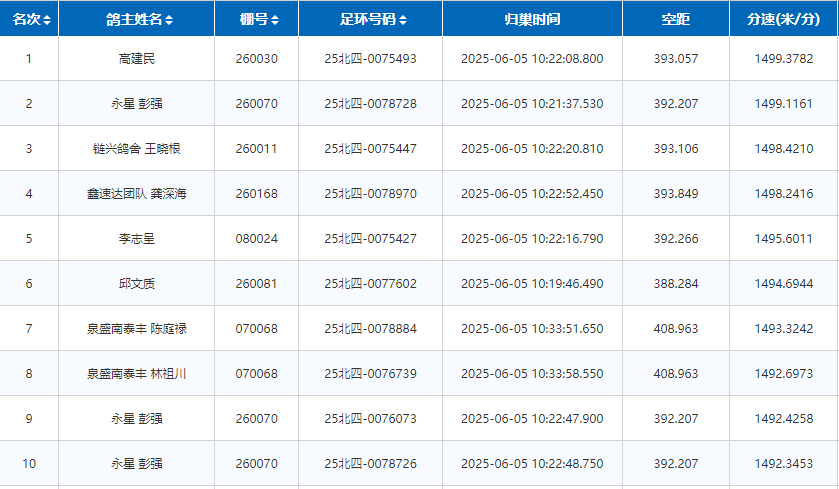Image resolution: width=839 pixels, height=489 pixels.
Task: Click the sort arrows next to 棚号
Action: [x=275, y=20]
